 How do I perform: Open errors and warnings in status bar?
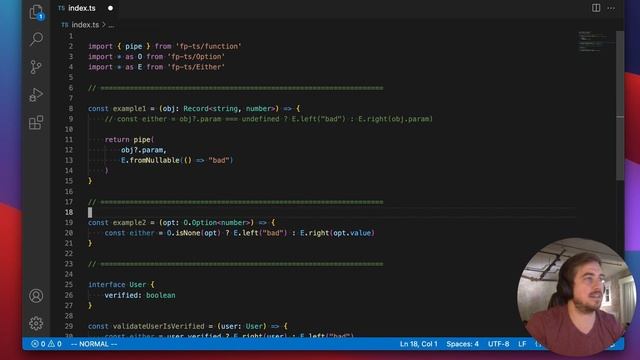[47, 344]
